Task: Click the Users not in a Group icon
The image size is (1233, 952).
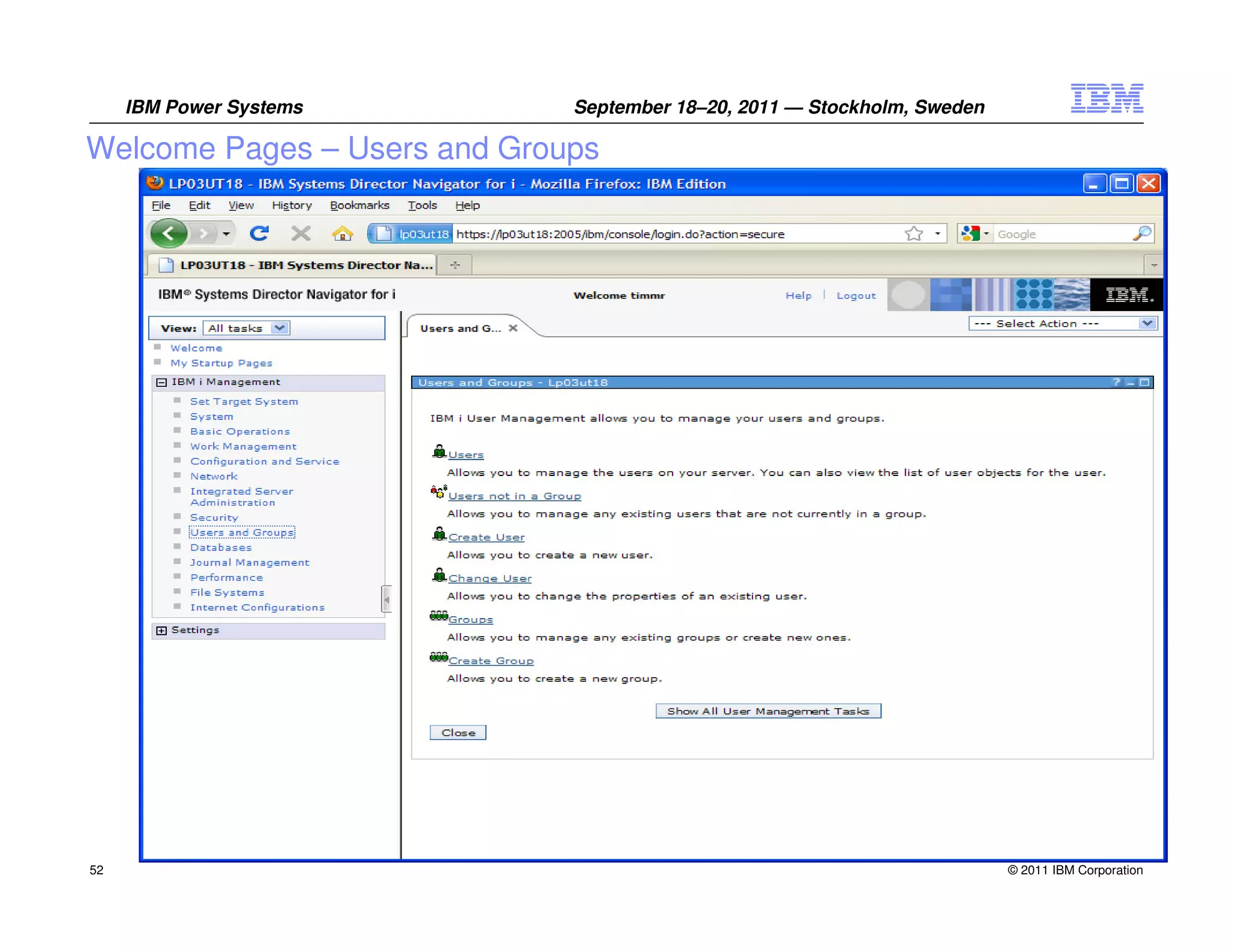Action: (439, 492)
